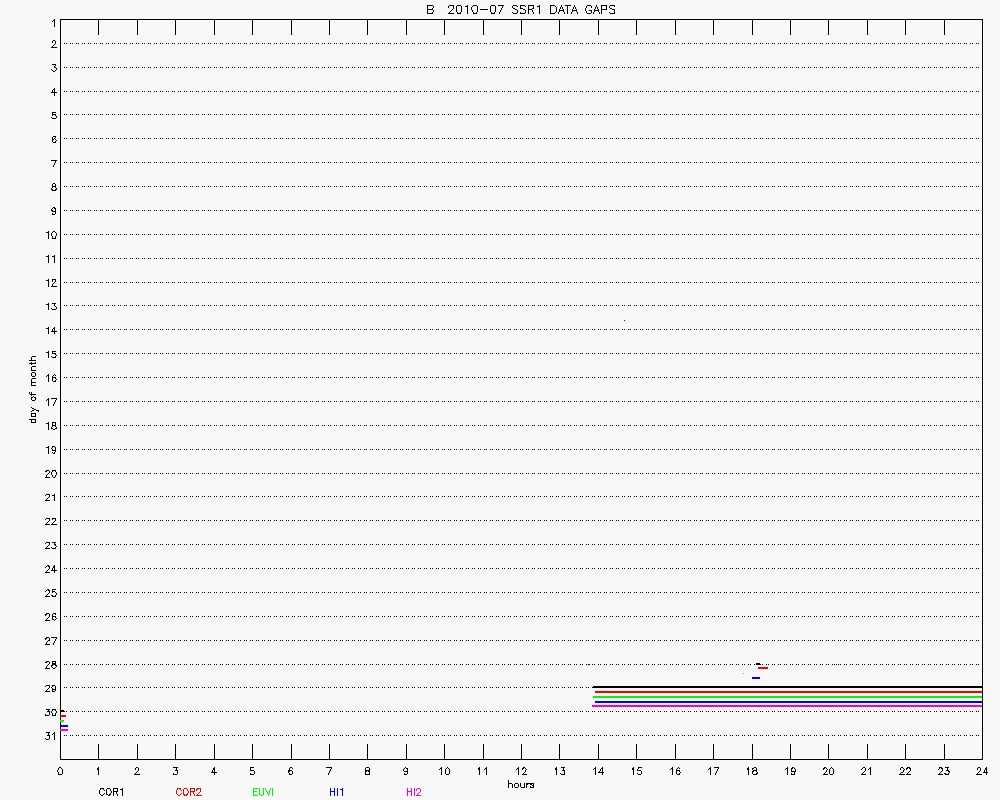The height and width of the screenshot is (800, 1000).
Task: Click the hour 24 tick label
Action: click(981, 771)
